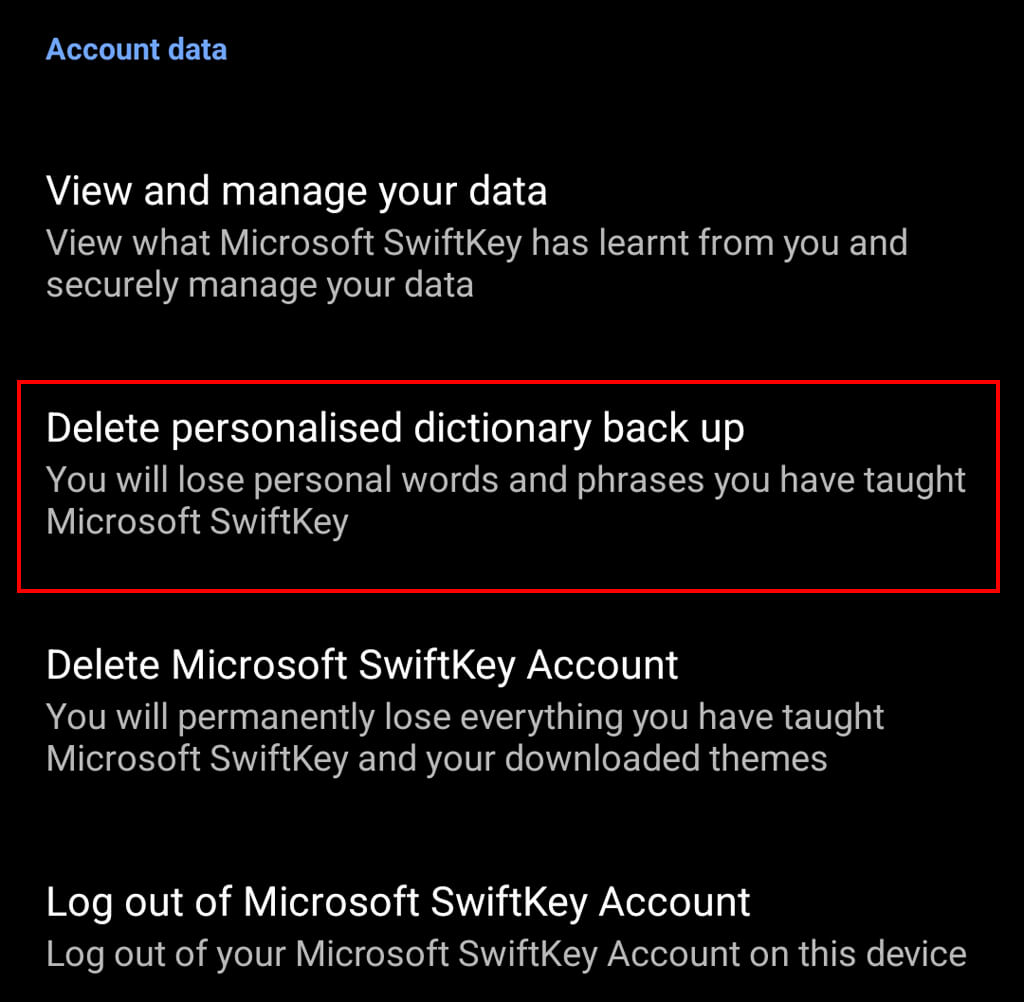Viewport: 1024px width, 1002px height.
Task: Choose the option that removes downloaded themes
Action: click(x=436, y=758)
